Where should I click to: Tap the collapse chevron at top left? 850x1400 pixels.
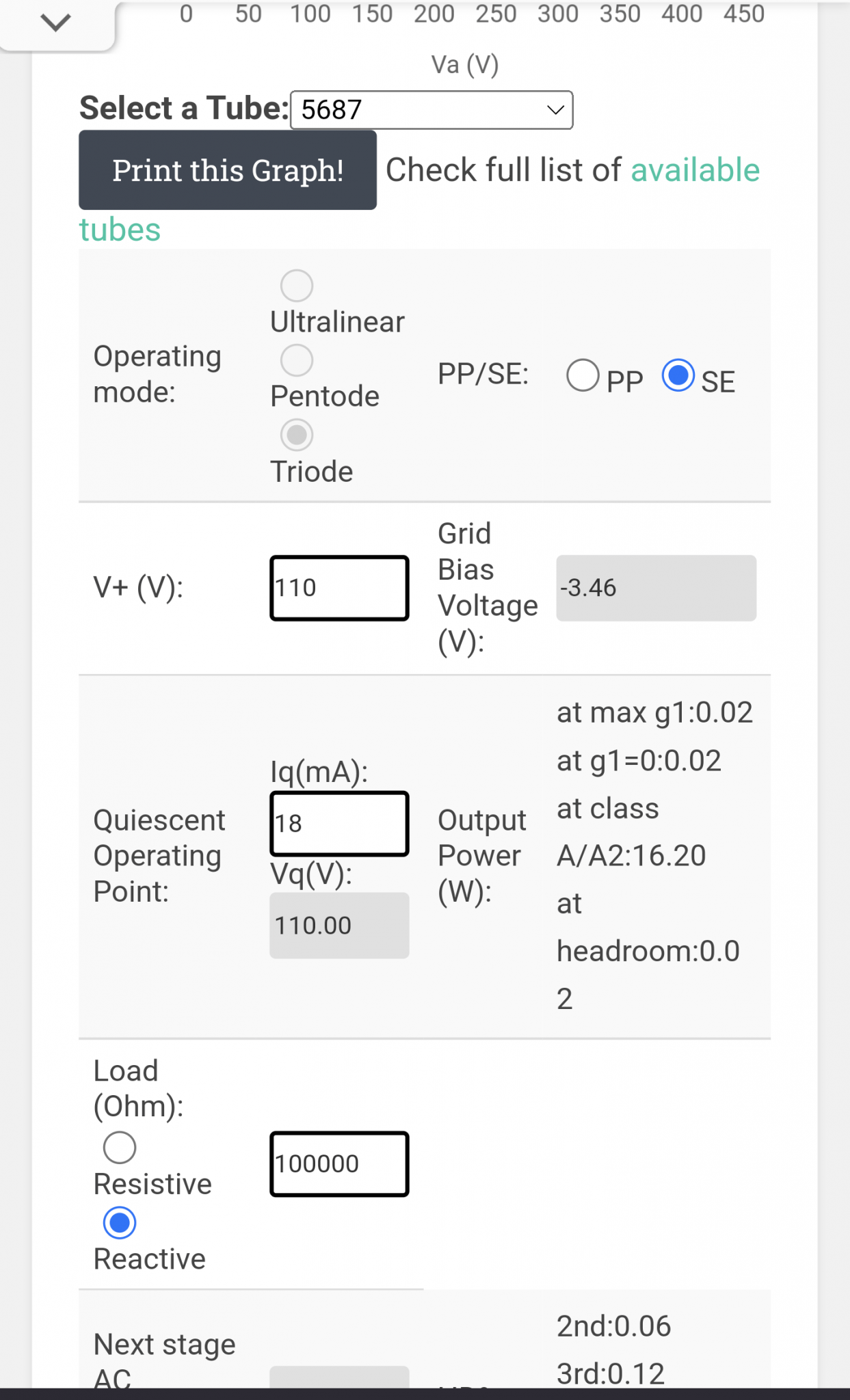pyautogui.click(x=55, y=23)
